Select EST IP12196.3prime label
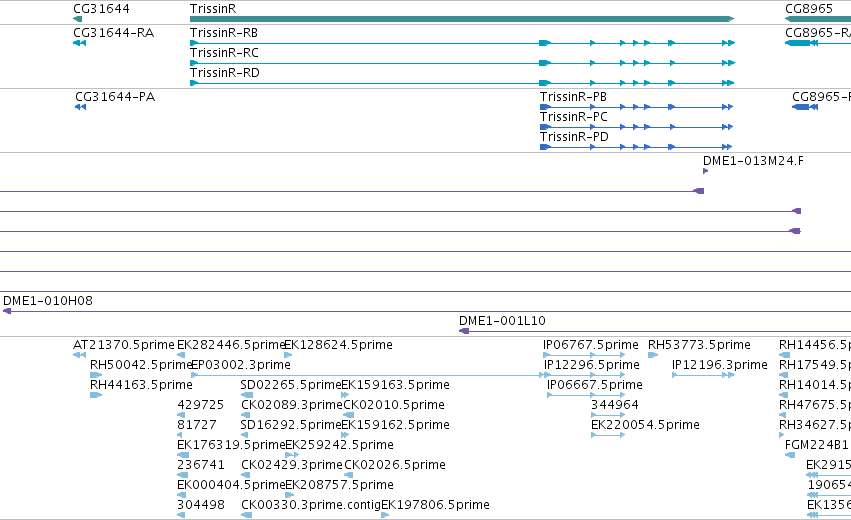 tap(720, 365)
